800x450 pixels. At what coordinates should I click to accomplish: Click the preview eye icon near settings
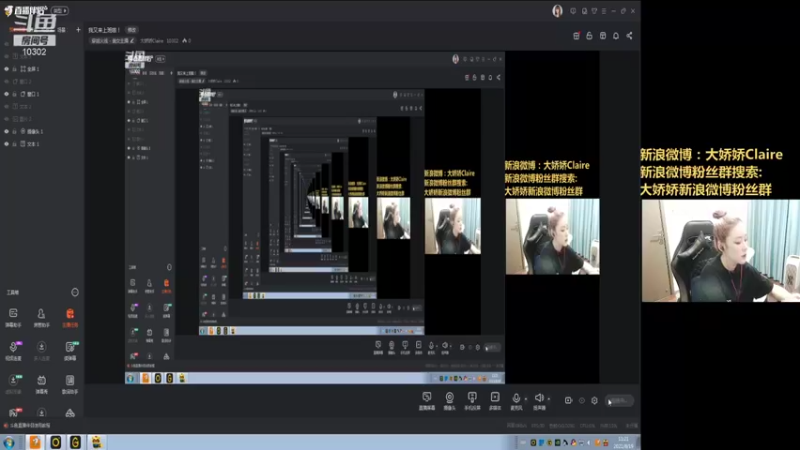[582, 401]
